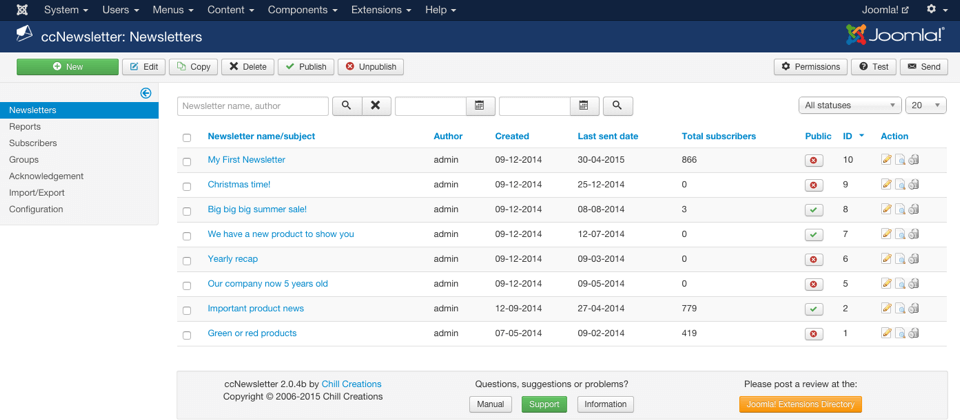960x420 pixels.
Task: Open the Joomla! site link at top right
Action: (885, 10)
